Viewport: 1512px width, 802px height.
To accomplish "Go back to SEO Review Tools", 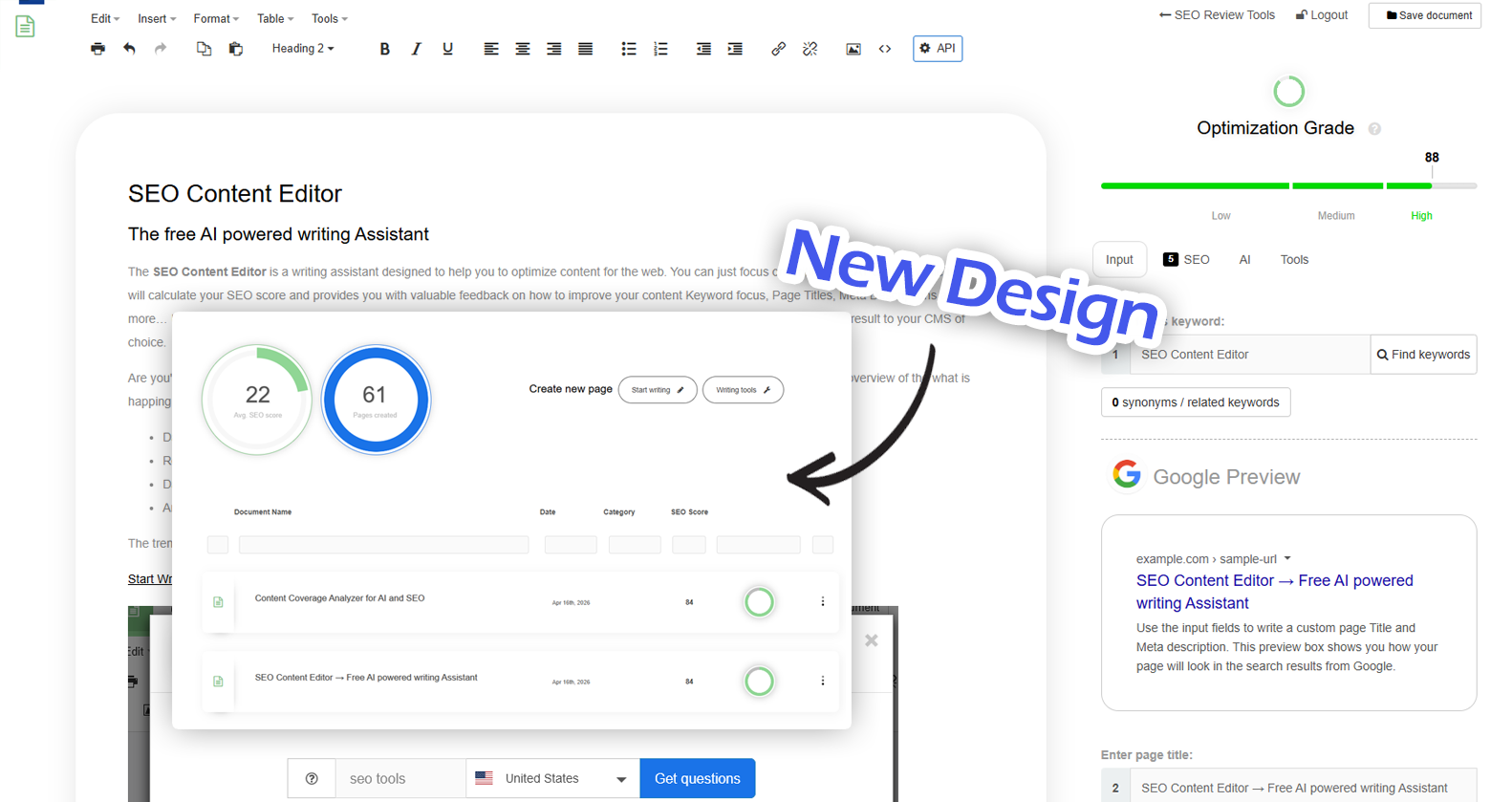I will click(x=1217, y=15).
